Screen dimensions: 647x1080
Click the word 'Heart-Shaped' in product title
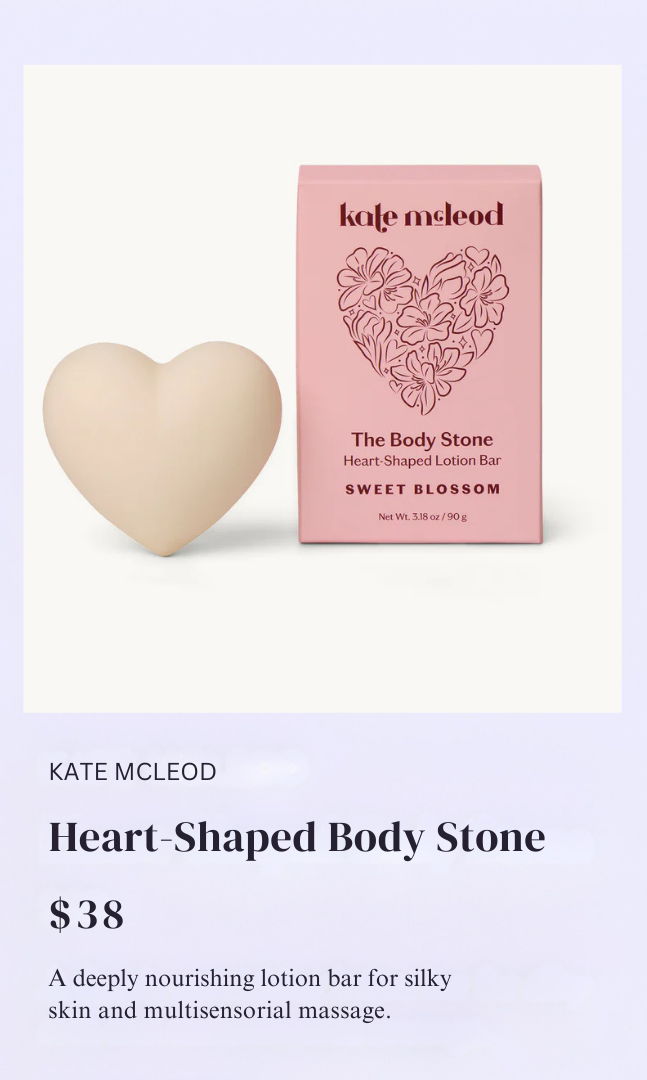coord(183,840)
